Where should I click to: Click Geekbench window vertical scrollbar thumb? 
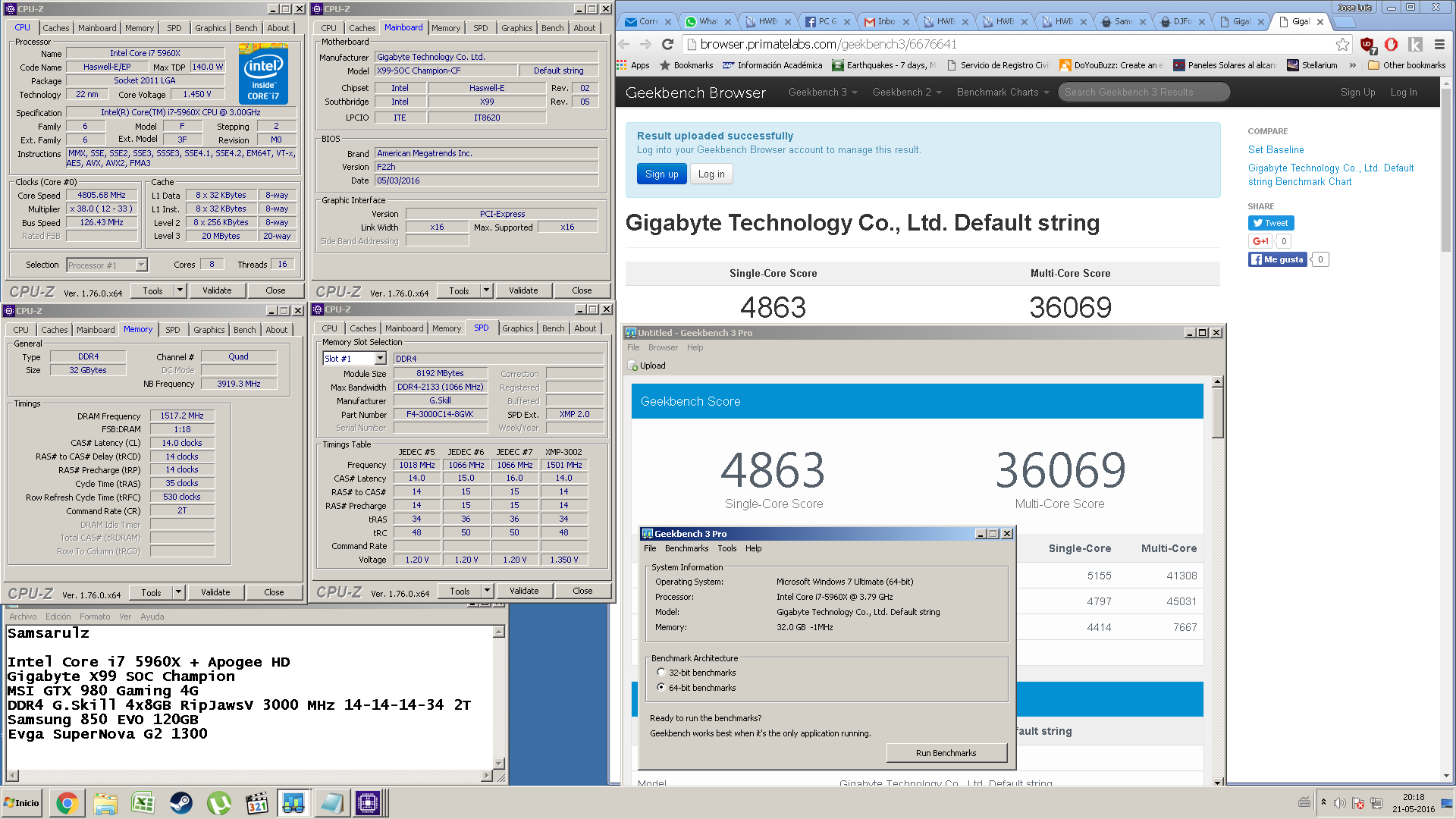[x=1217, y=413]
